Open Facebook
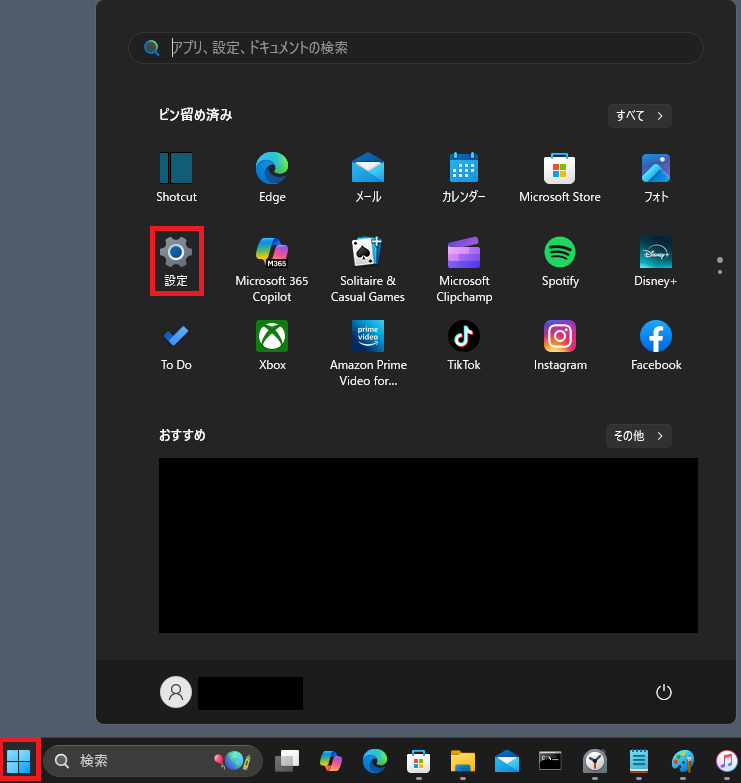 pos(656,346)
